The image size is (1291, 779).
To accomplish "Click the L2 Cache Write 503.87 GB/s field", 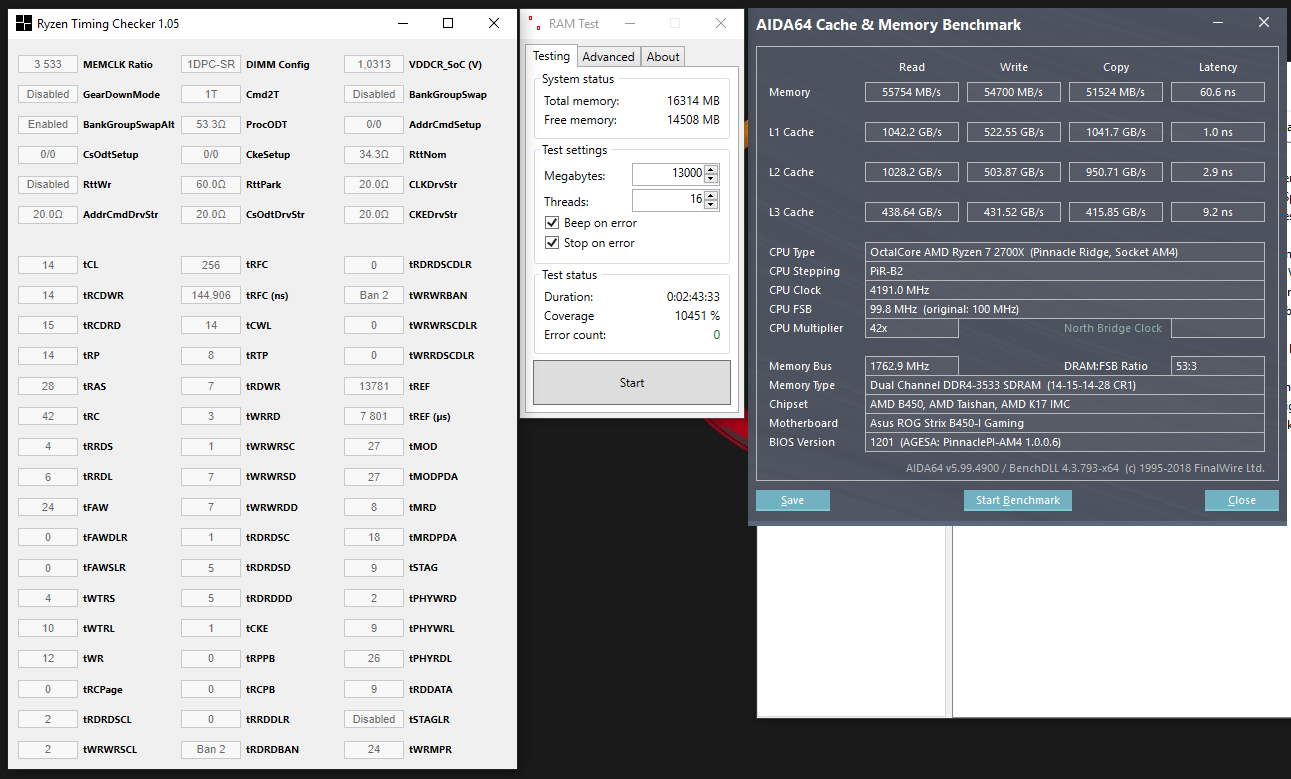I will pos(1014,172).
